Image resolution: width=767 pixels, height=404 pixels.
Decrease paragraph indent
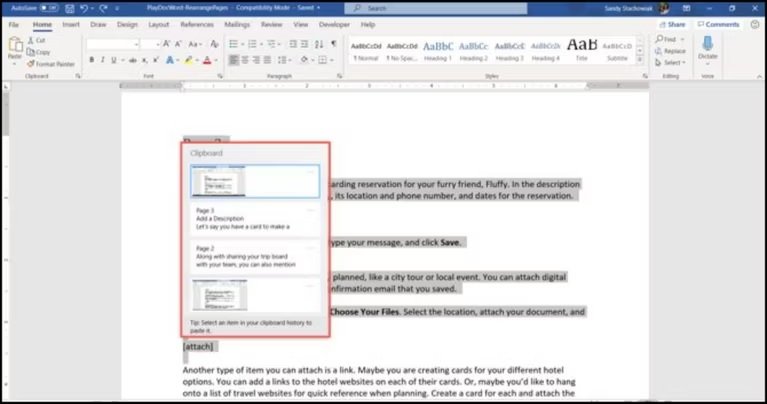point(293,44)
